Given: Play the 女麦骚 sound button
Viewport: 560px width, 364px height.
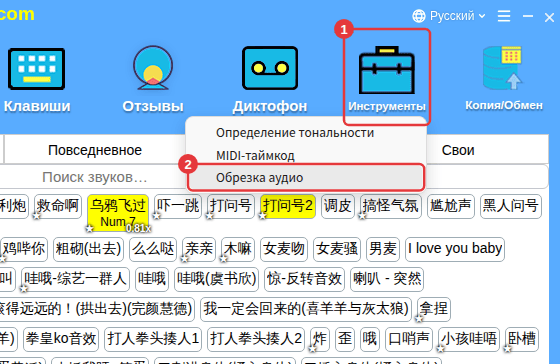Looking at the screenshot, I should pyautogui.click(x=337, y=249).
